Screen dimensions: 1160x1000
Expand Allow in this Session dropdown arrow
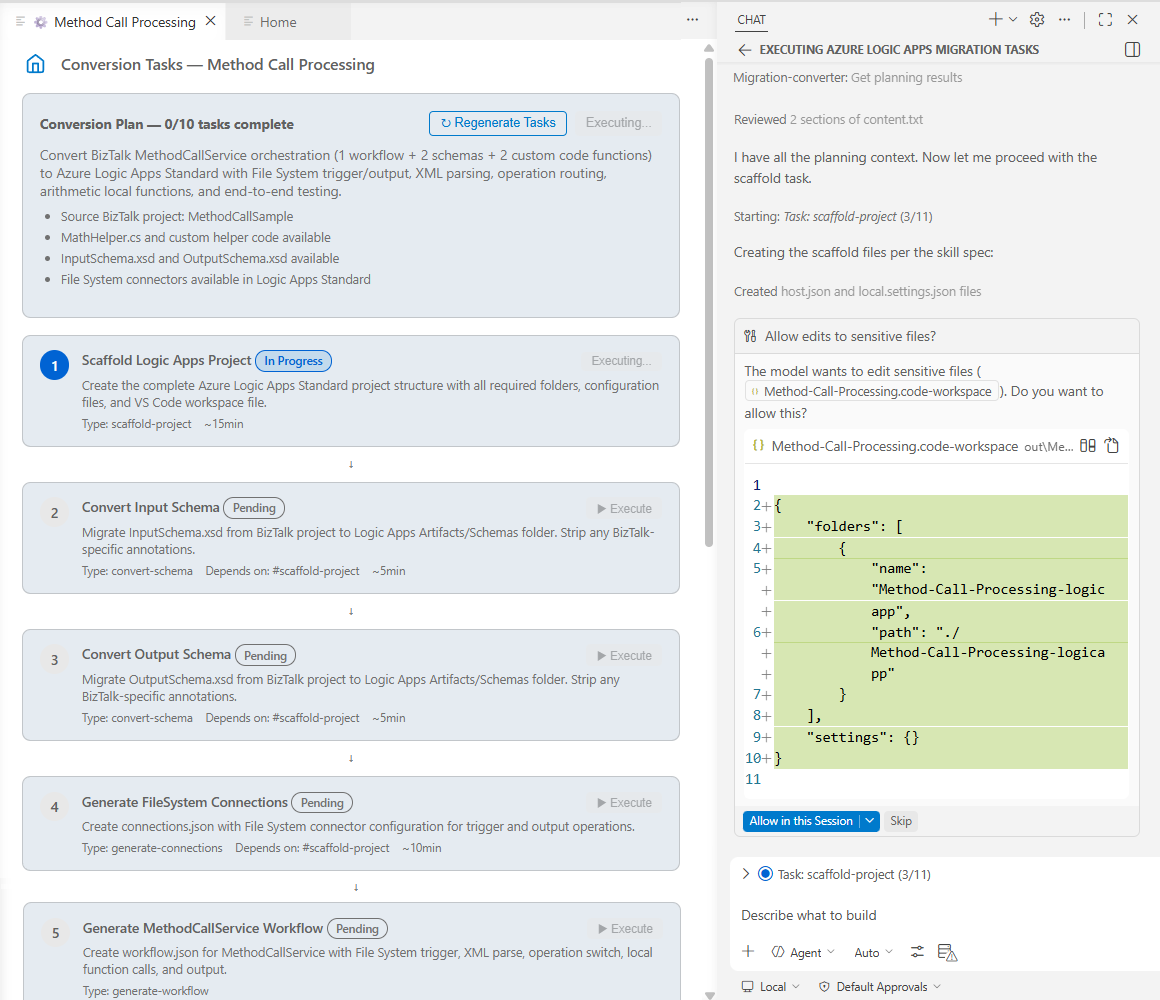(870, 821)
